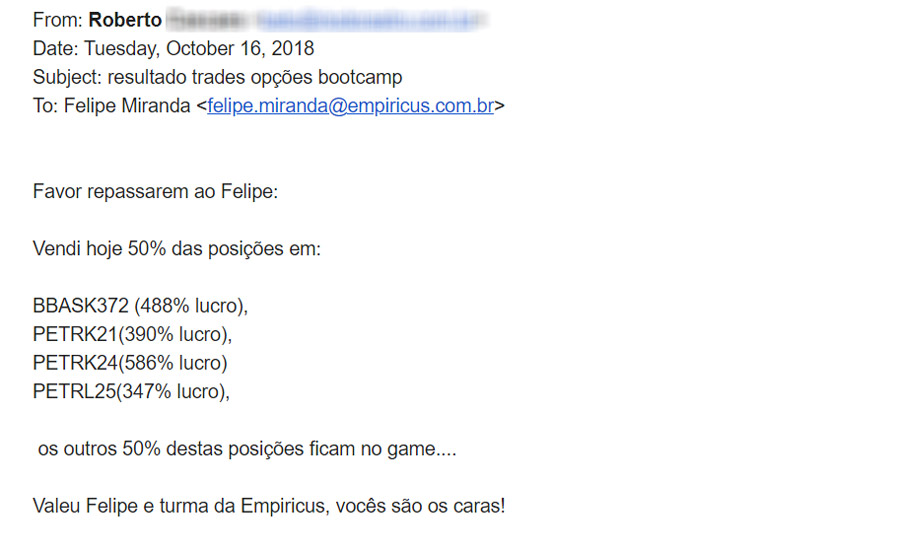Click the '488% lucro' profit text
The image size is (900, 551).
tap(190, 305)
